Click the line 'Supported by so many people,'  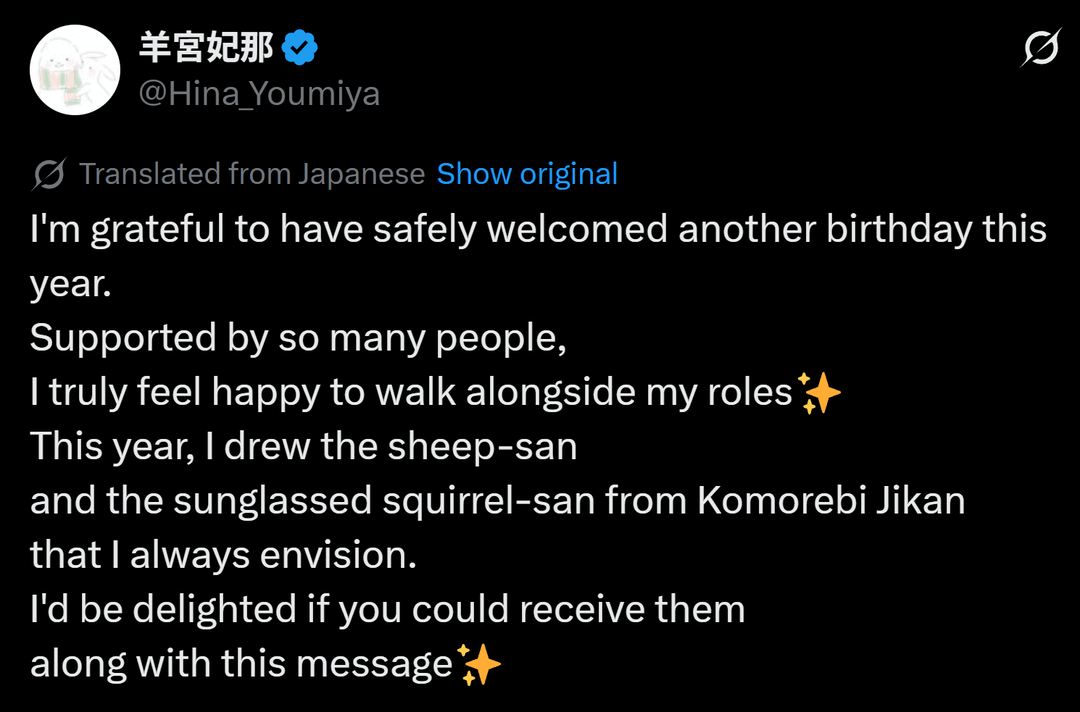[298, 338]
